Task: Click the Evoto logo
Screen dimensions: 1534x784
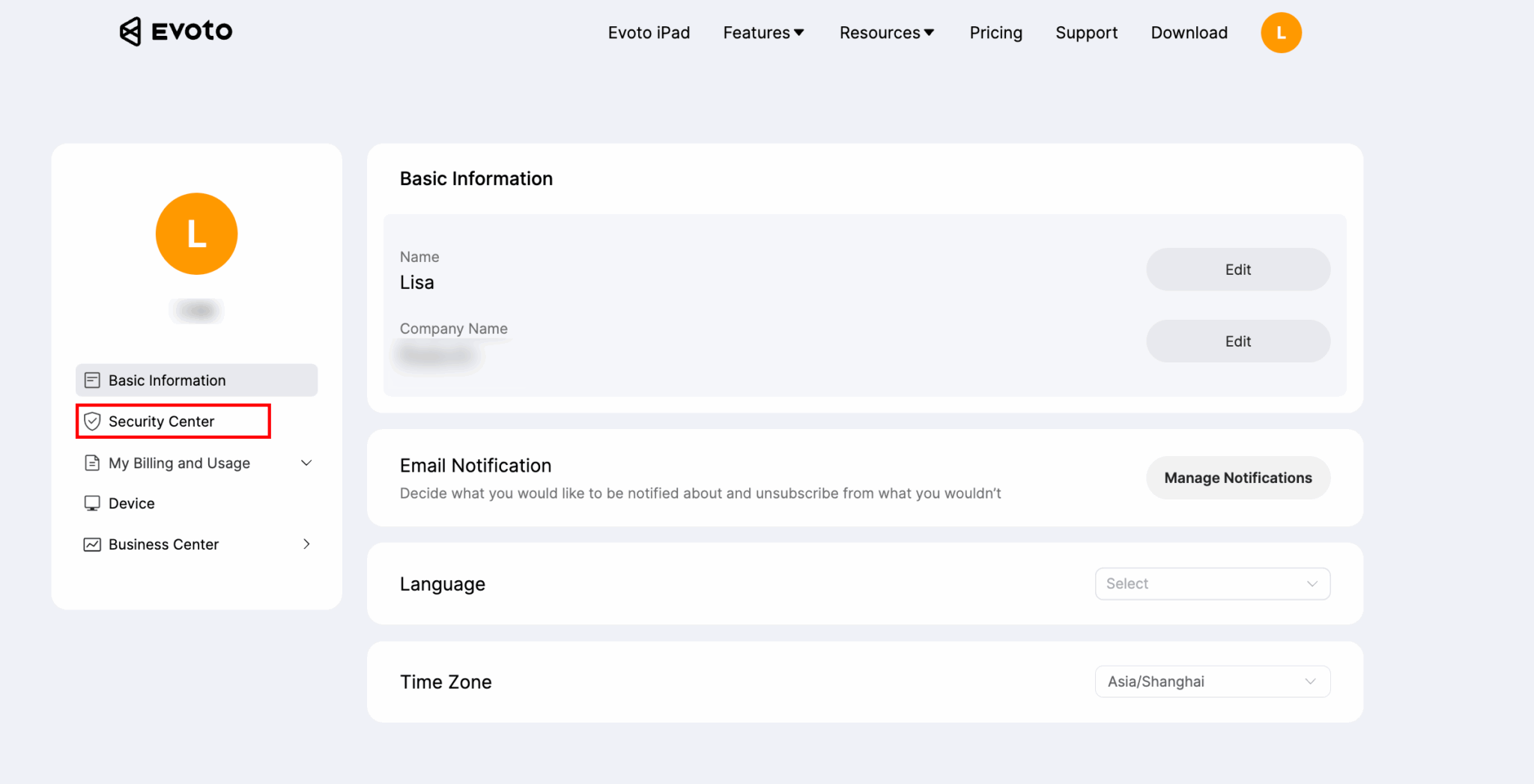Action: (175, 31)
